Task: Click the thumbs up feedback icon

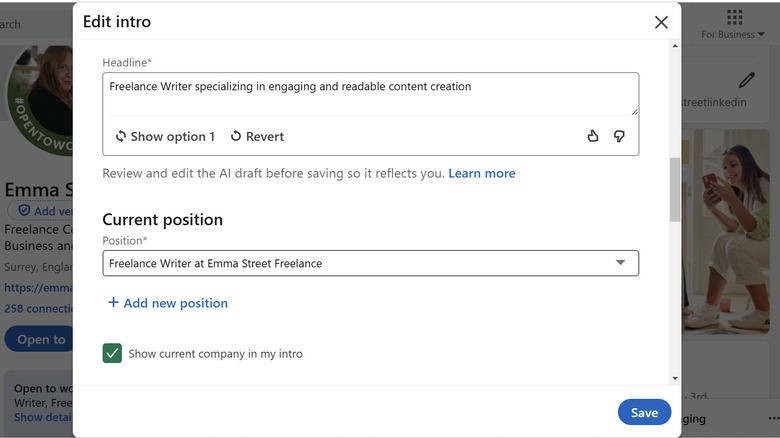Action: click(x=593, y=136)
